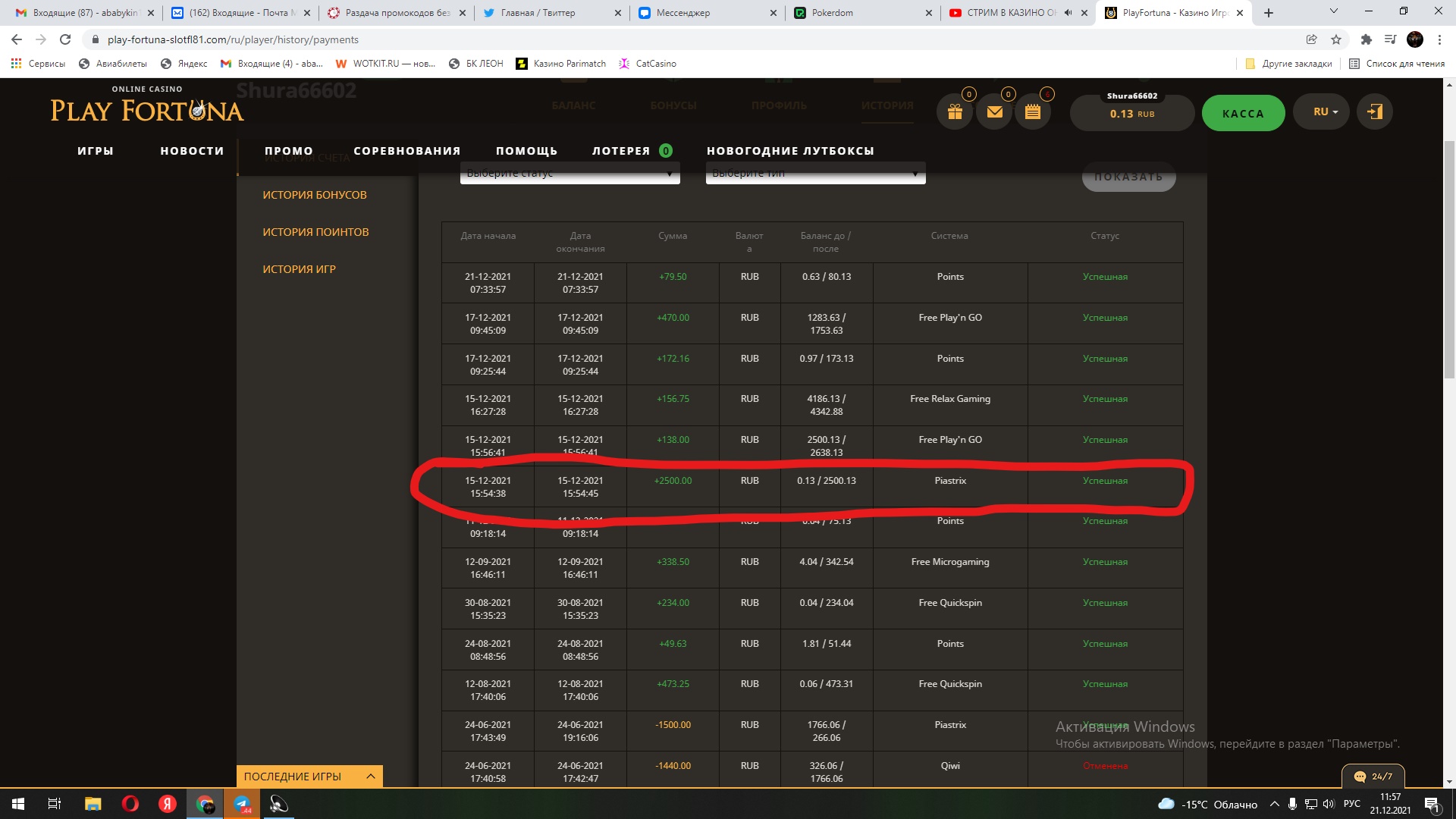This screenshot has width=1456, height=819.
Task: Open Windows notification center
Action: (x=1432, y=804)
